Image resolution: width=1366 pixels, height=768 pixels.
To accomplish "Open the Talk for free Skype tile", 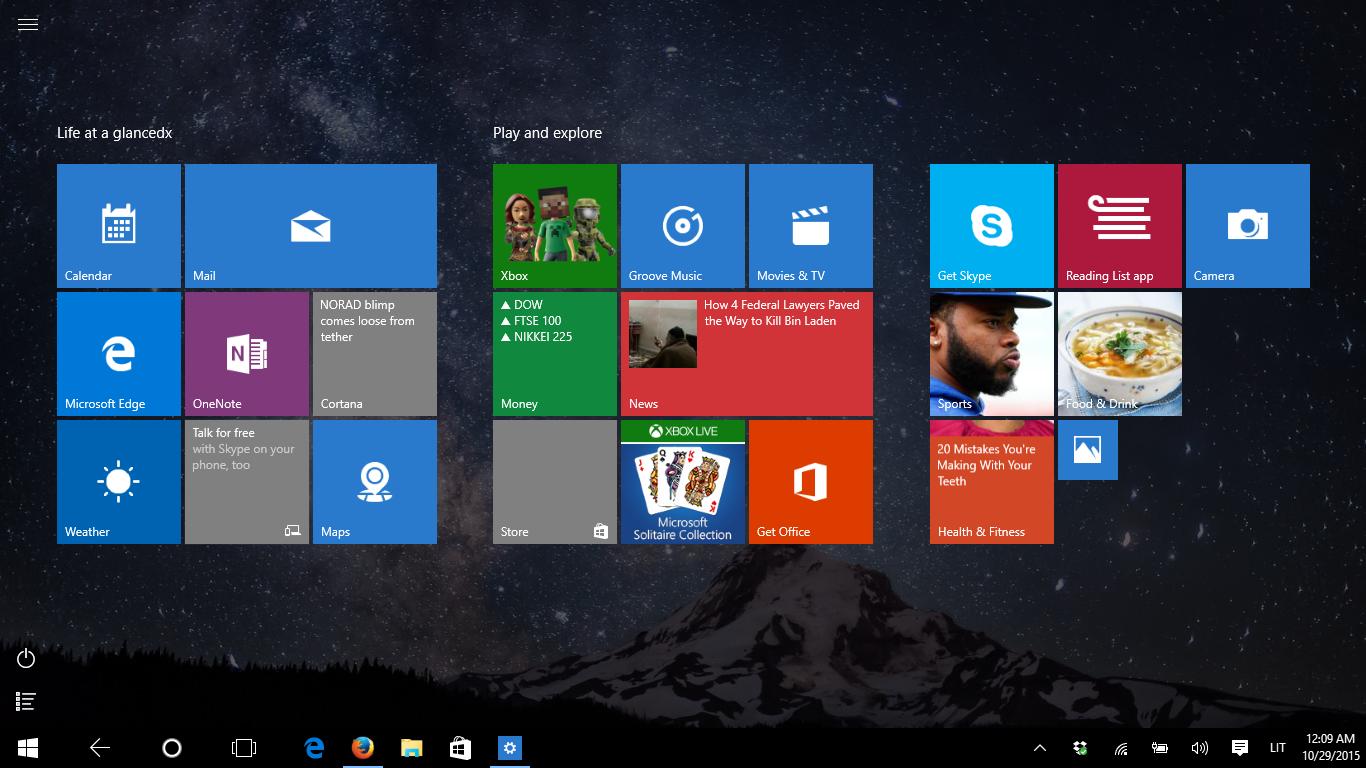I will [x=247, y=482].
